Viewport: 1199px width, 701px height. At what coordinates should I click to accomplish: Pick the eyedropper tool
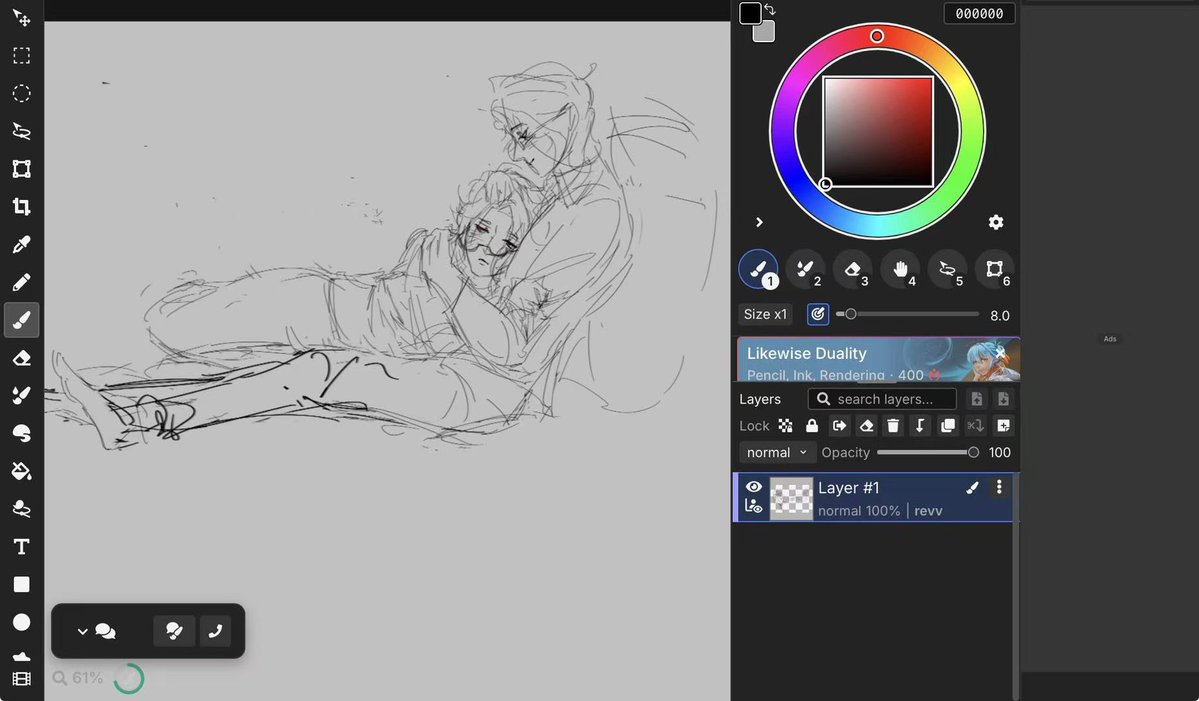21,245
